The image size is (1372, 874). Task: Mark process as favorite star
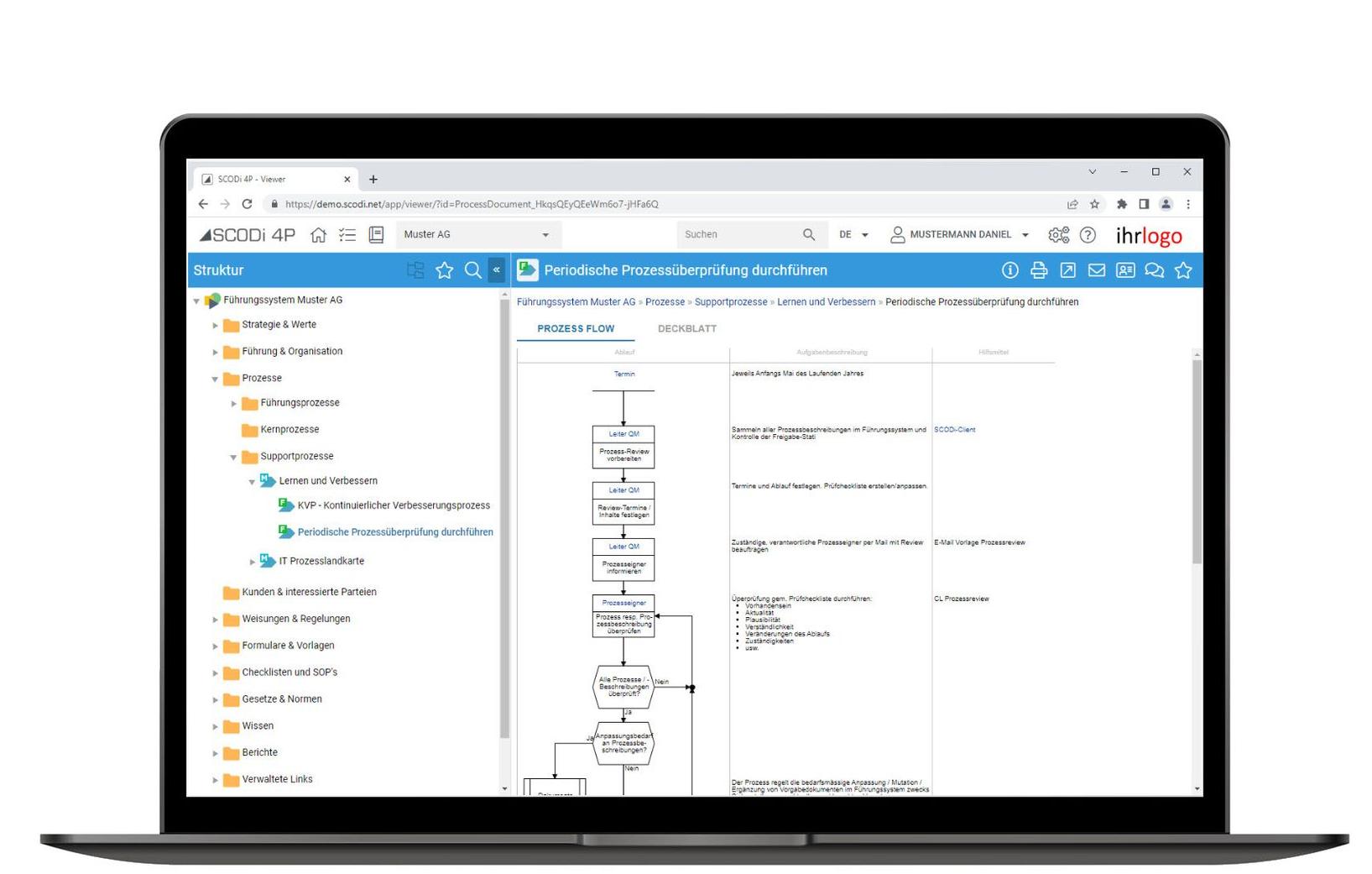tap(1183, 270)
